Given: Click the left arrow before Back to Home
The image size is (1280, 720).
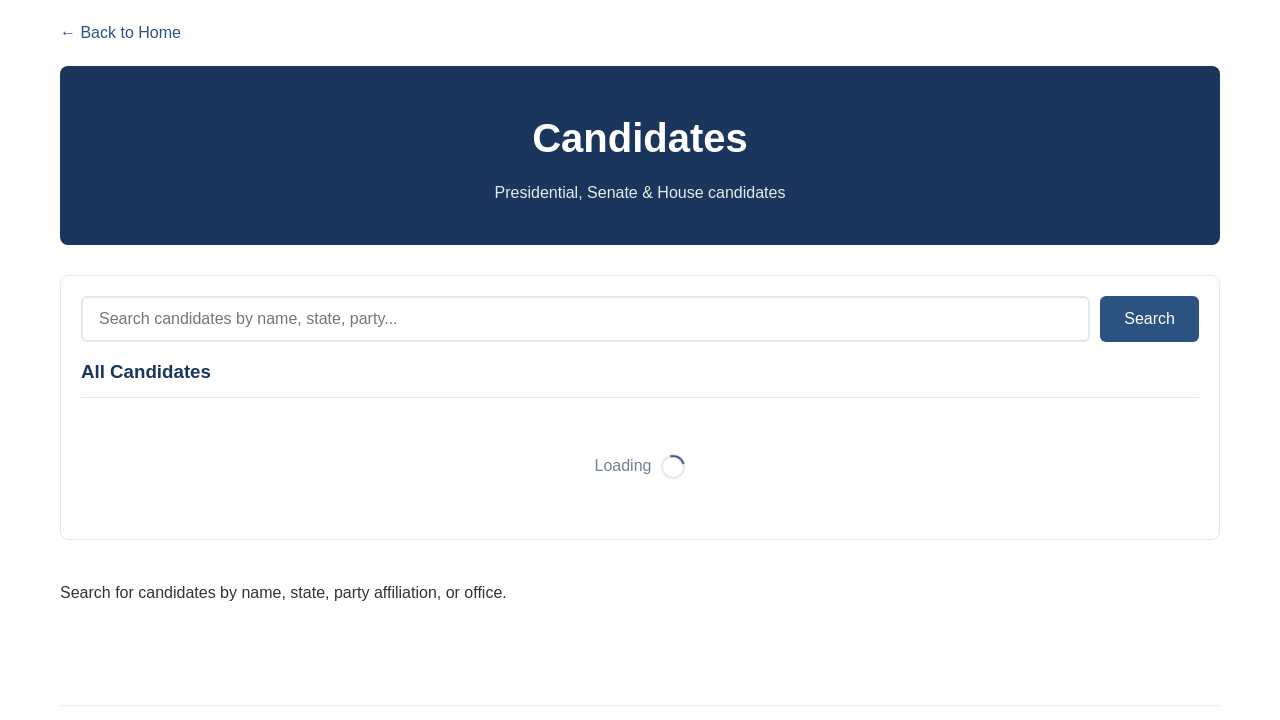Looking at the screenshot, I should (x=67, y=33).
